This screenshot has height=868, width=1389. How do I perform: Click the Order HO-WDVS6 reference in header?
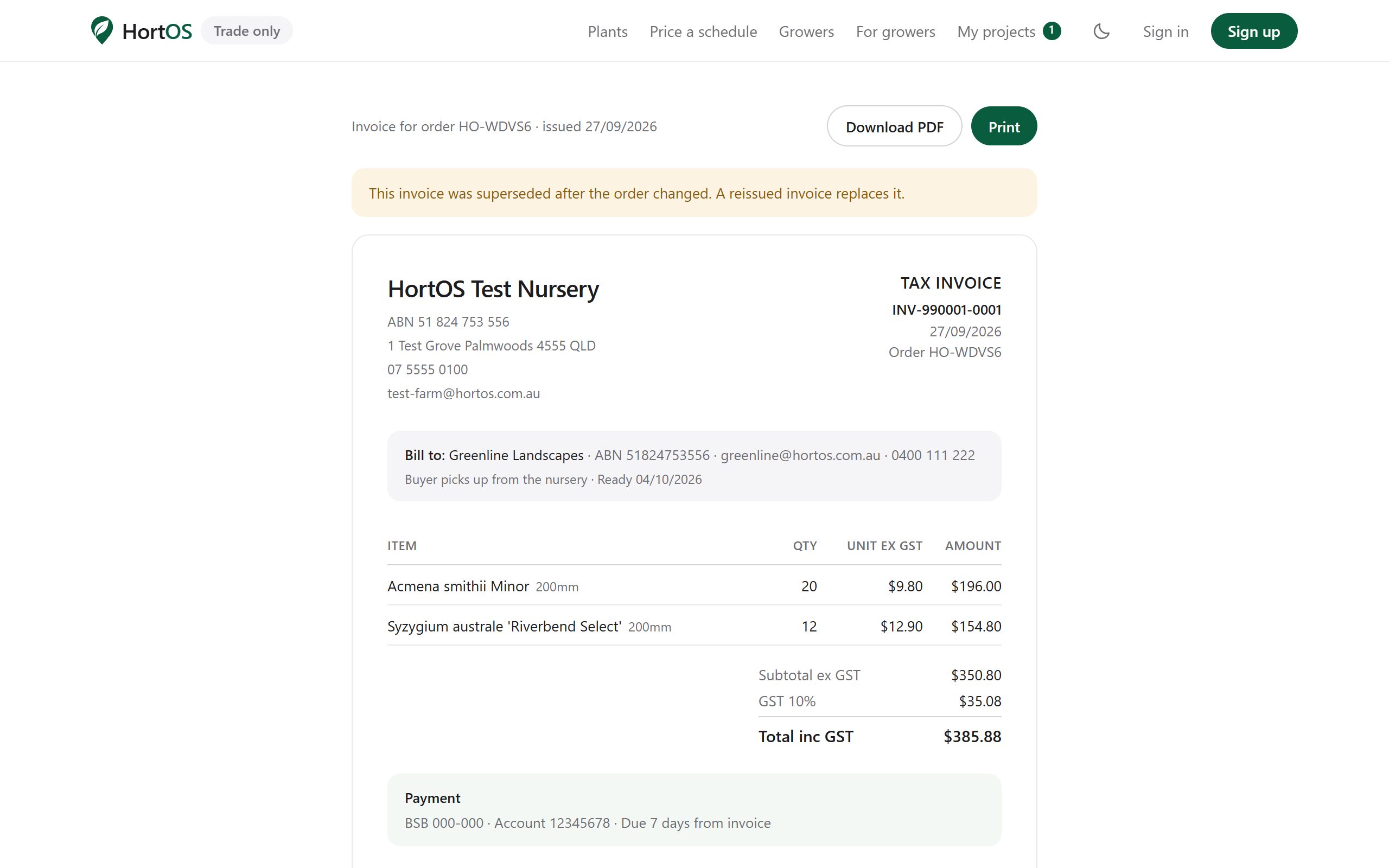(x=945, y=353)
